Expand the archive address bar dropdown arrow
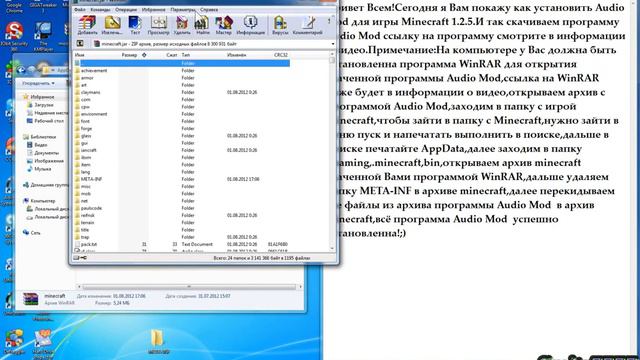 tap(333, 44)
